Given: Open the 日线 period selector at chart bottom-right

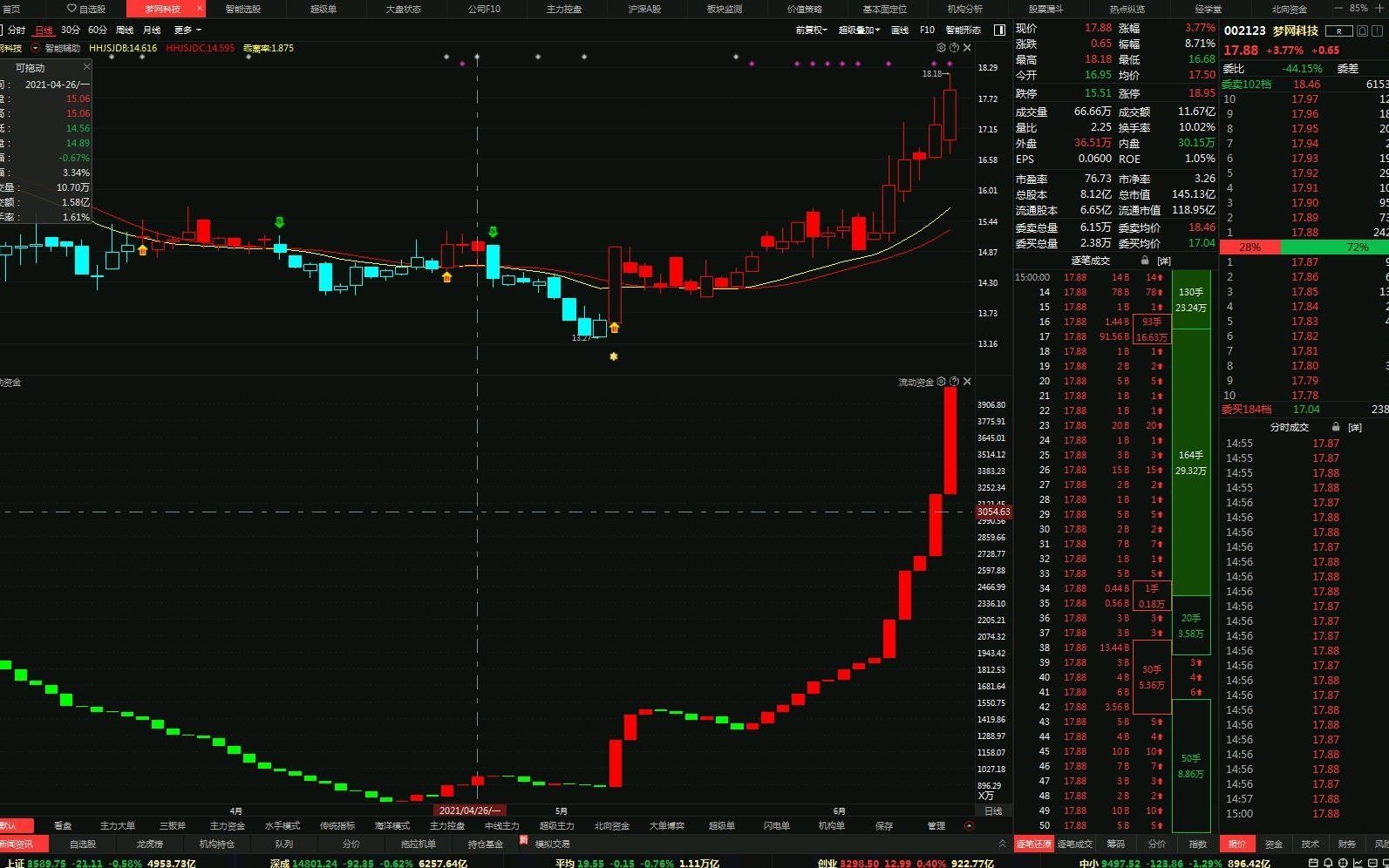Looking at the screenshot, I should point(993,810).
